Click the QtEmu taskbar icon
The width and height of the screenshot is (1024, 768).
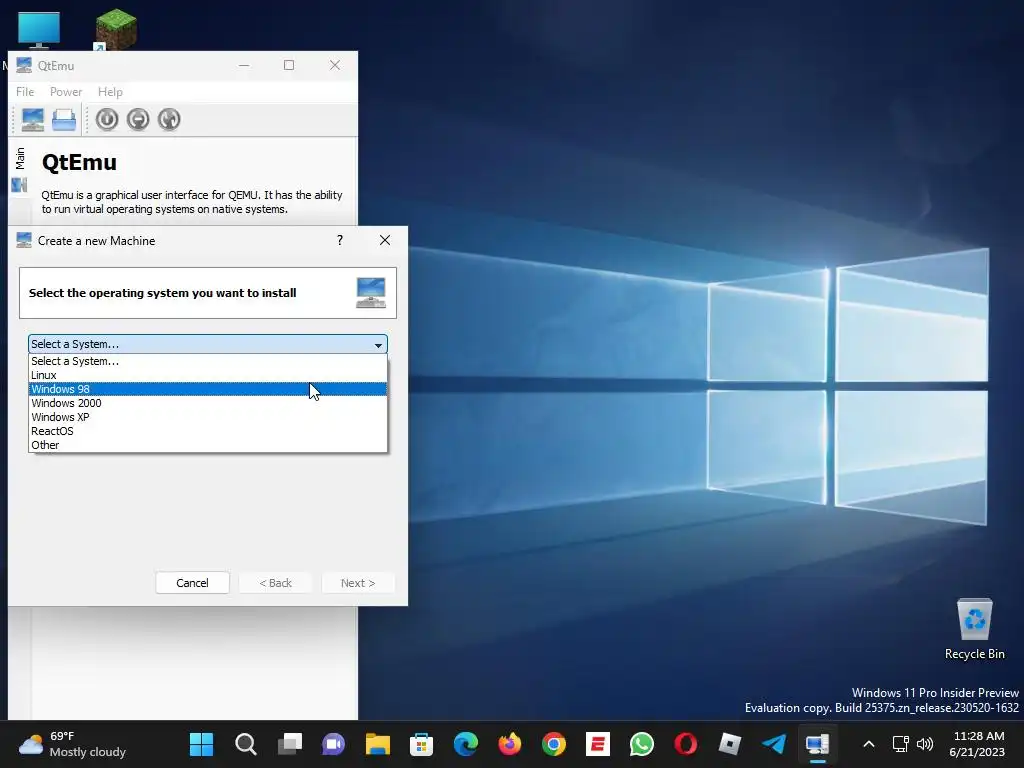tap(818, 744)
